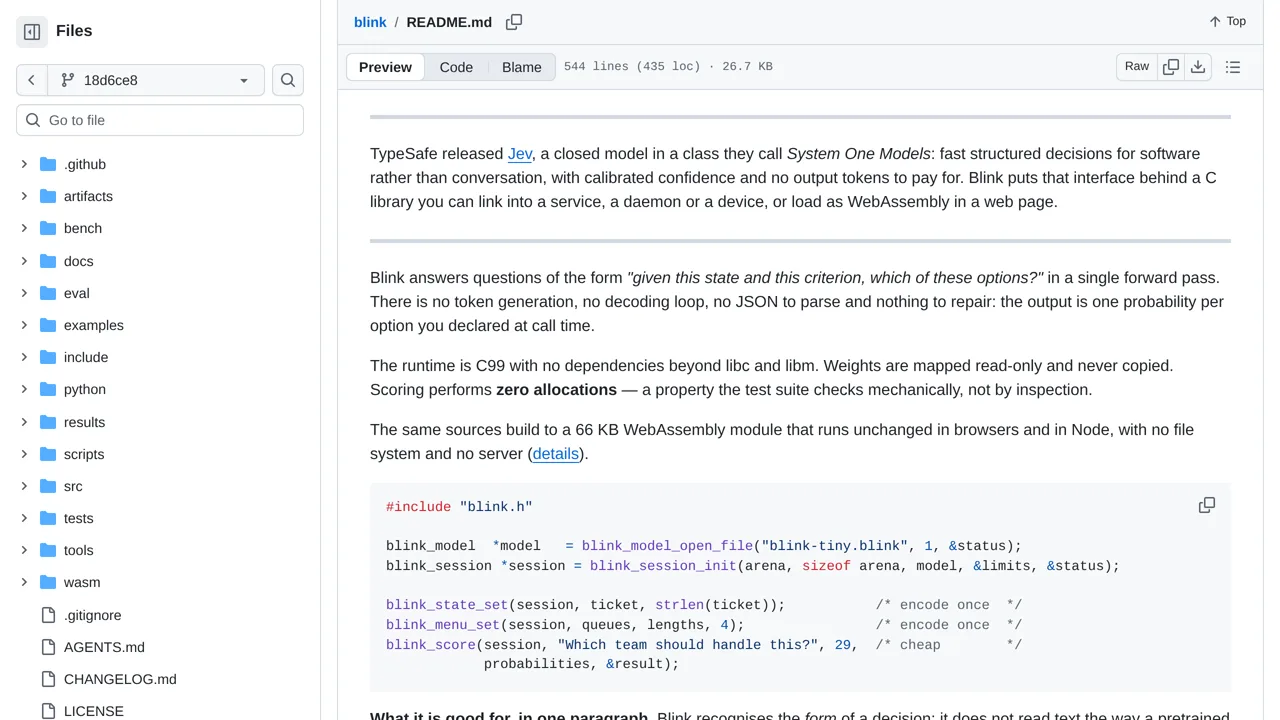Select the python folder name
Screen dimensions: 1280x720
85,389
